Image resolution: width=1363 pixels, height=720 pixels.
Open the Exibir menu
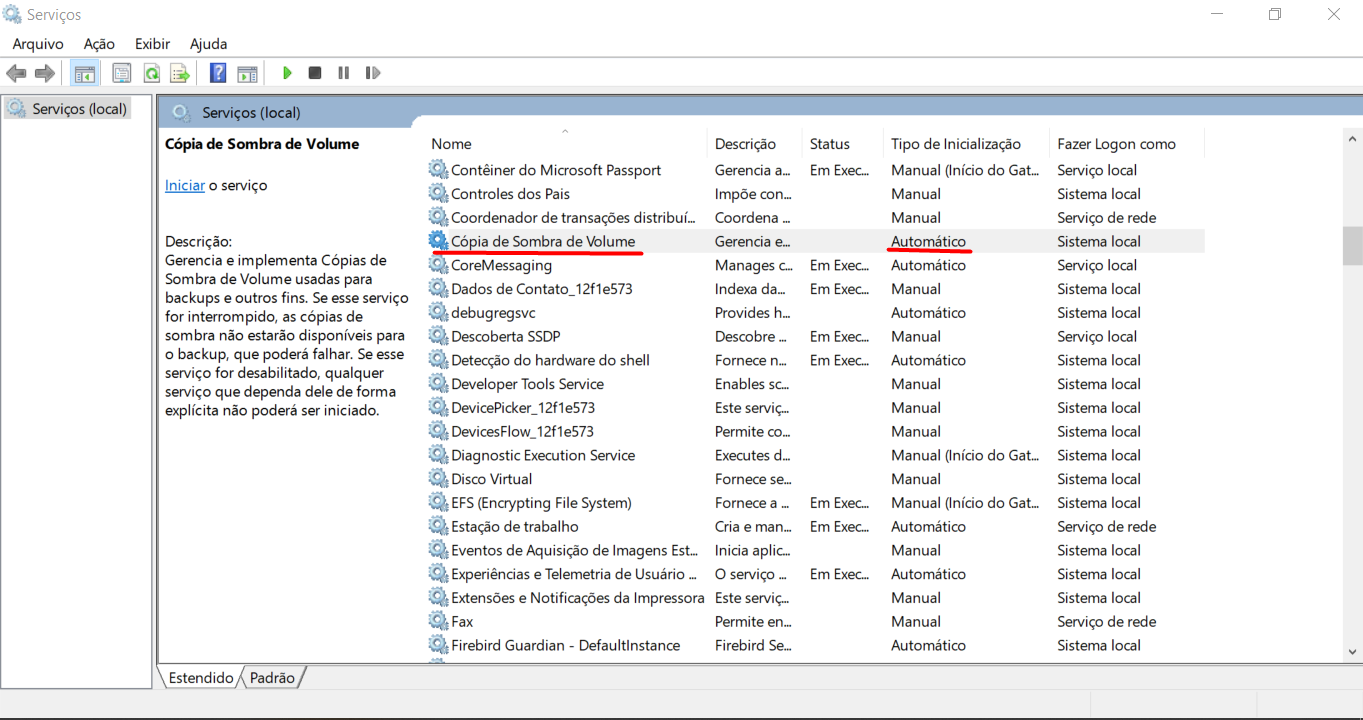(152, 44)
